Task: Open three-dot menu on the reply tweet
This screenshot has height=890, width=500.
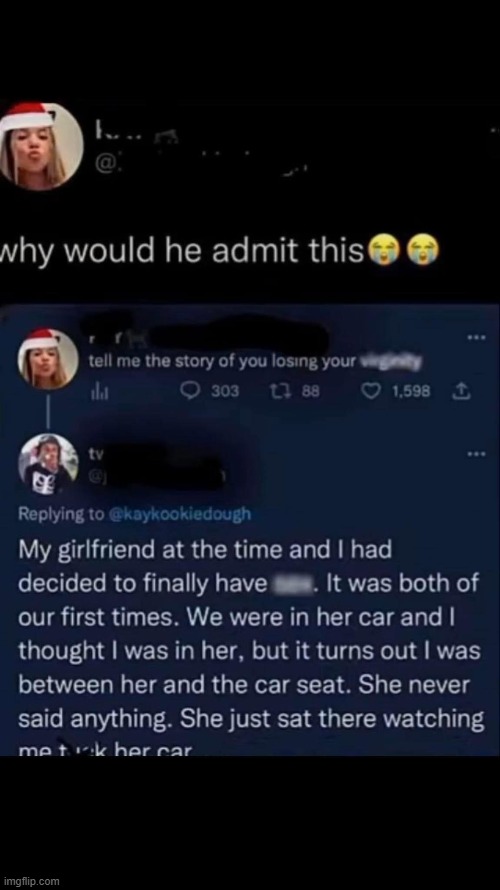Action: pos(473,455)
